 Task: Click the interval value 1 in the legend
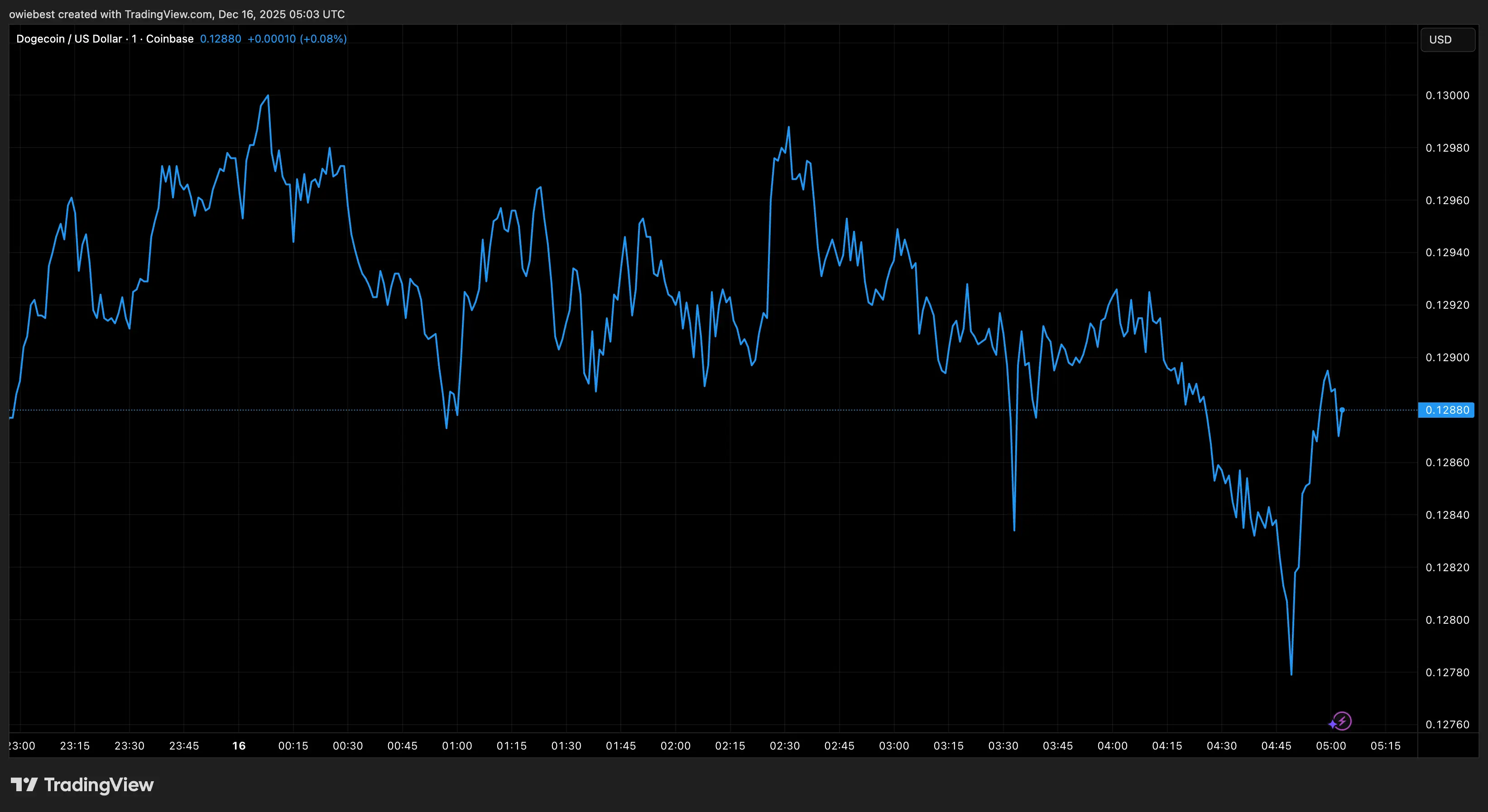pos(134,38)
